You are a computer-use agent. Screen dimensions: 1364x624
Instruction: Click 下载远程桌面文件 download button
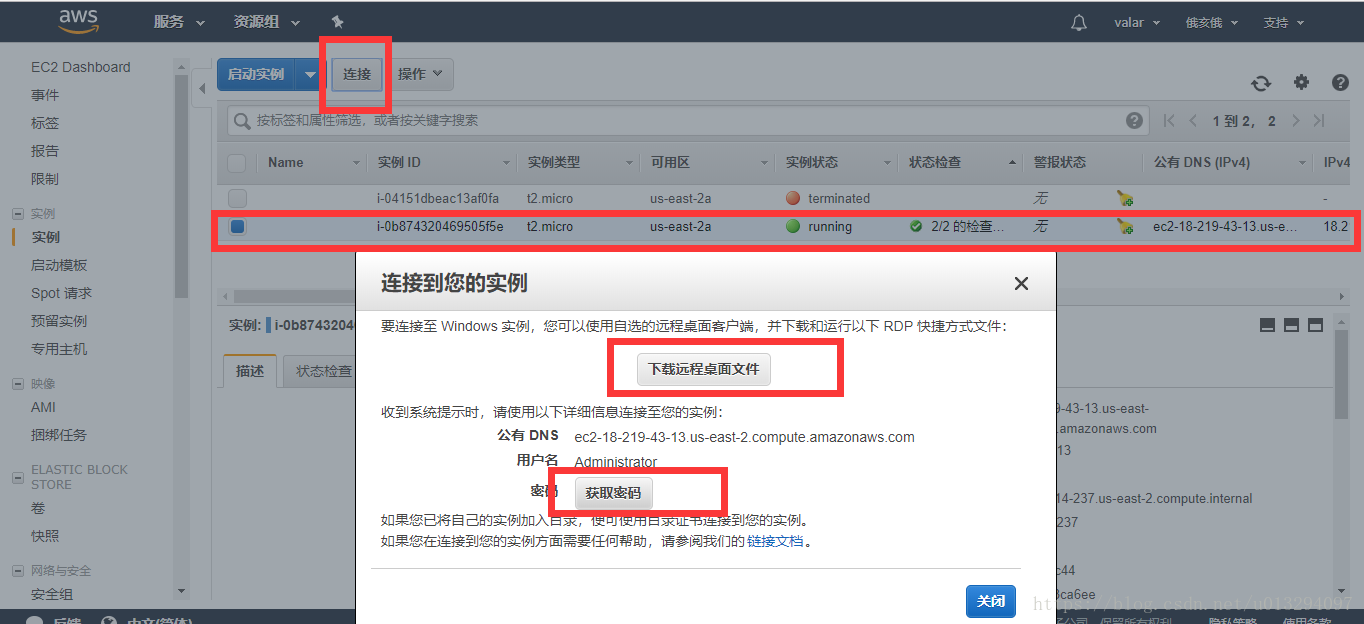[x=704, y=369]
